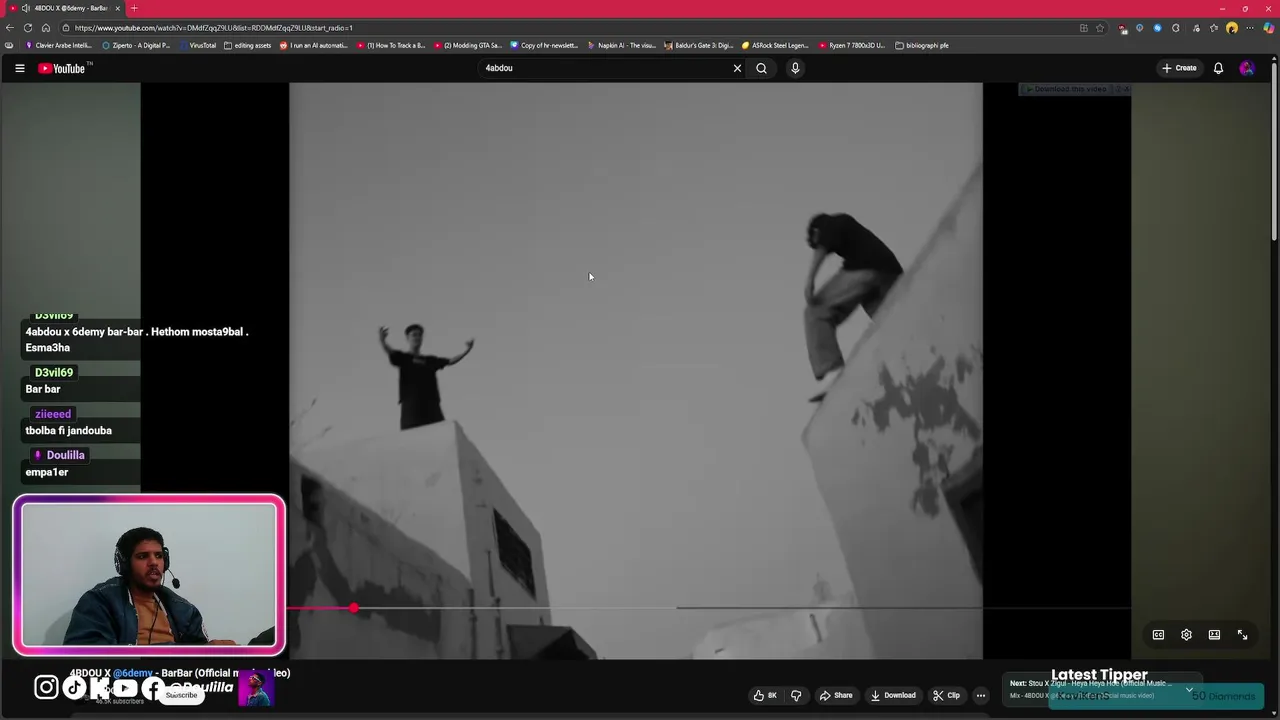The image size is (1280, 720).
Task: Switch the player to default view mode
Action: [x=1214, y=635]
